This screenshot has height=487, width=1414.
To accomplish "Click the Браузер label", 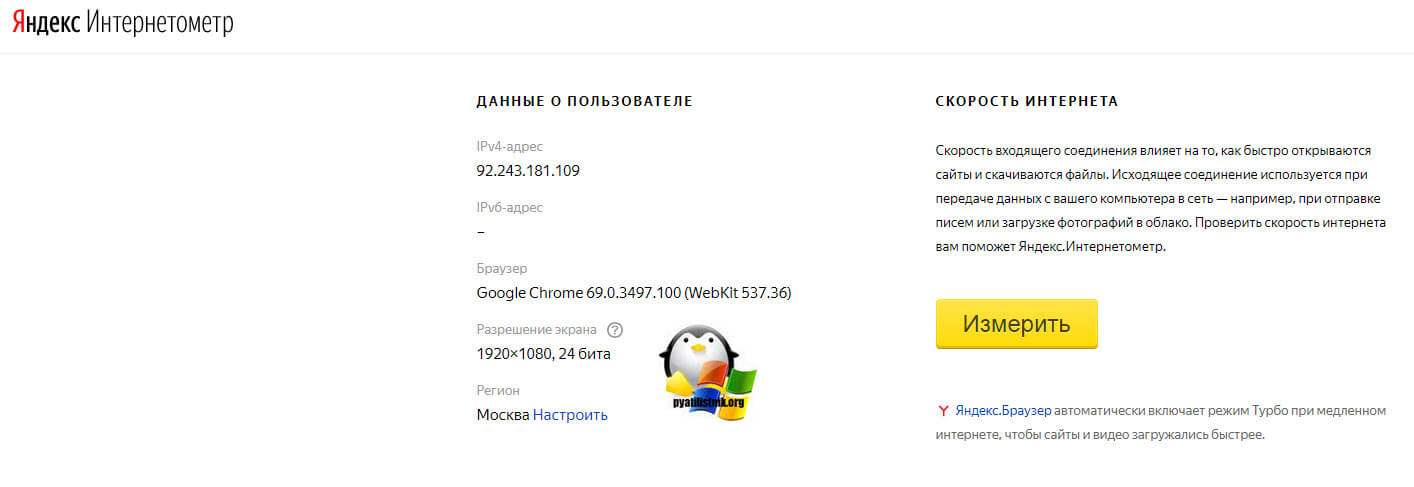I will pos(502,268).
